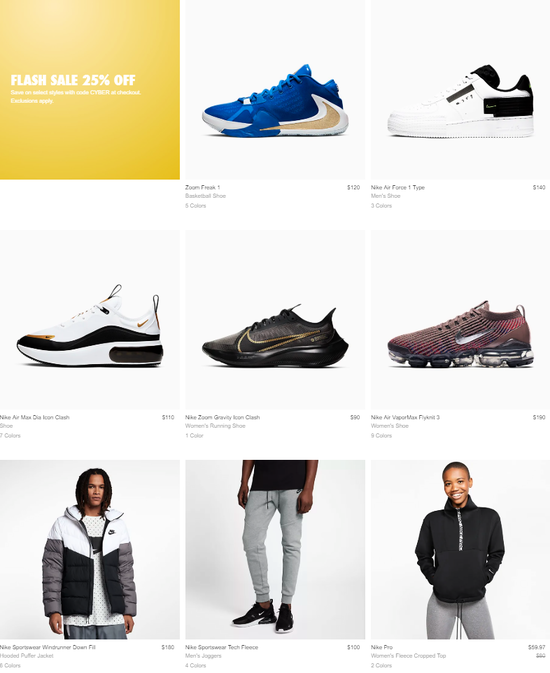Open the Zoom Freak 1 product title link
550x673 pixels.
click(203, 187)
